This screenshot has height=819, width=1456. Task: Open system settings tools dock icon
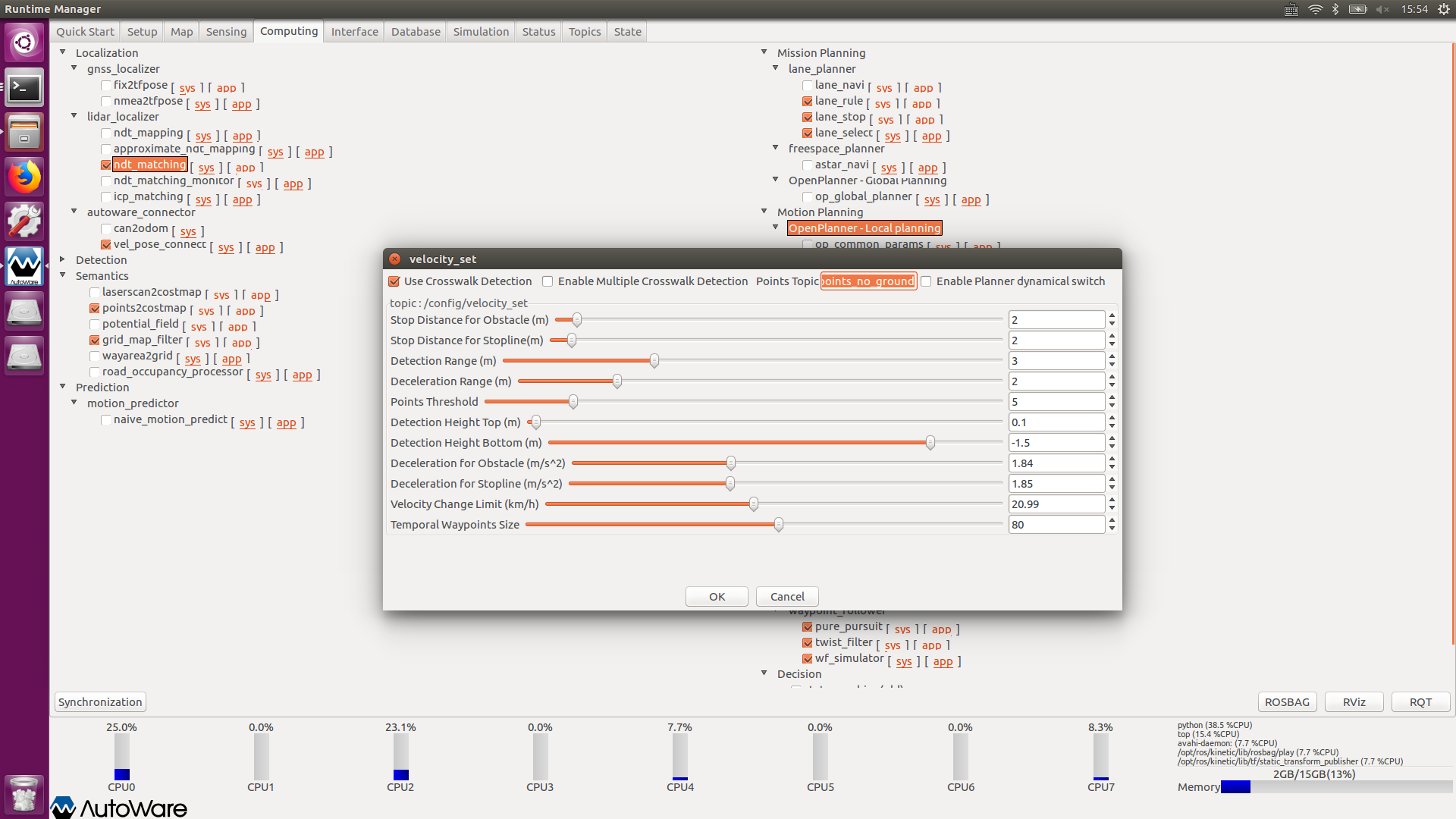[x=24, y=221]
